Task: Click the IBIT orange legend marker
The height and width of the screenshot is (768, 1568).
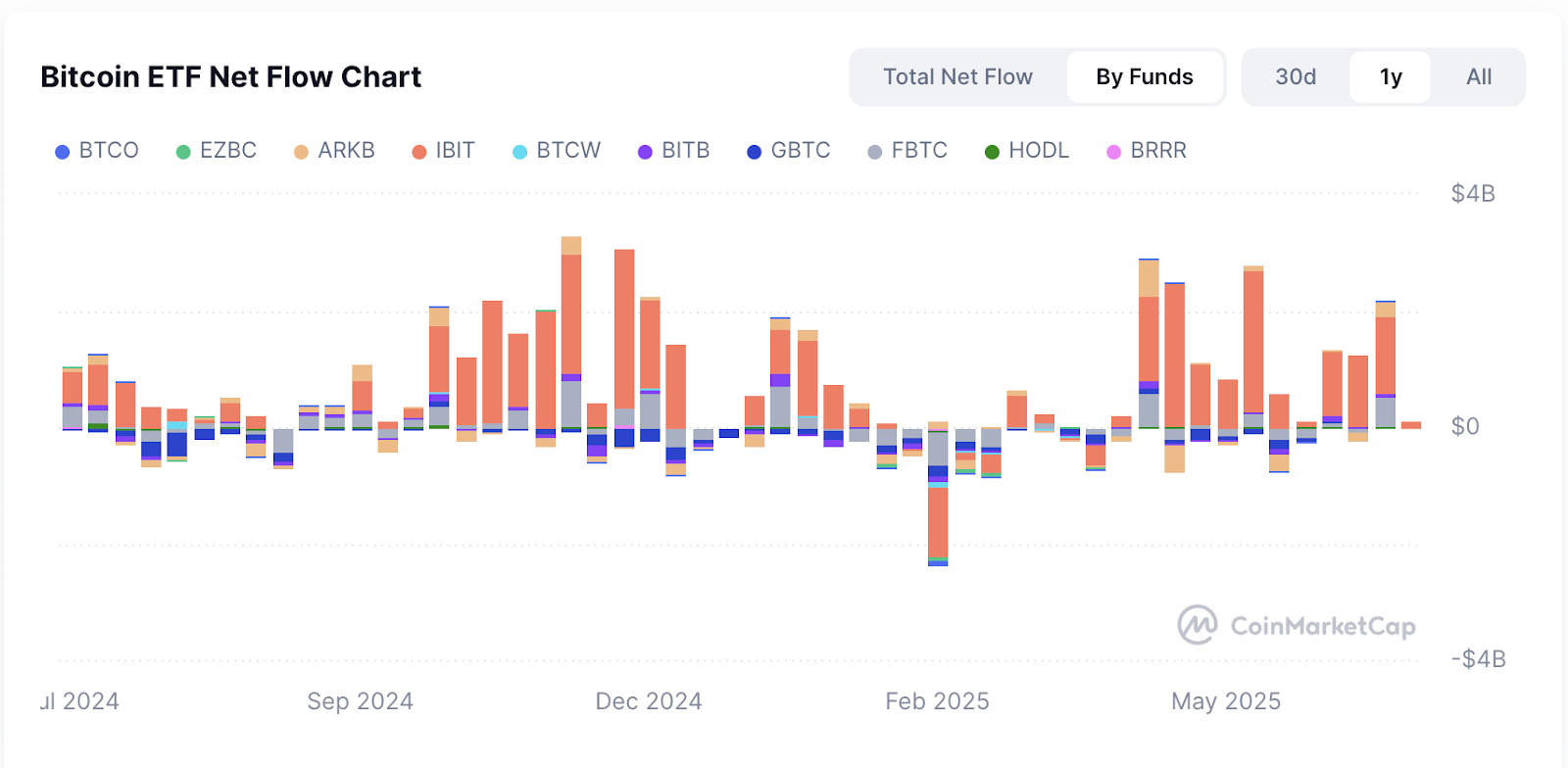Action: click(419, 152)
